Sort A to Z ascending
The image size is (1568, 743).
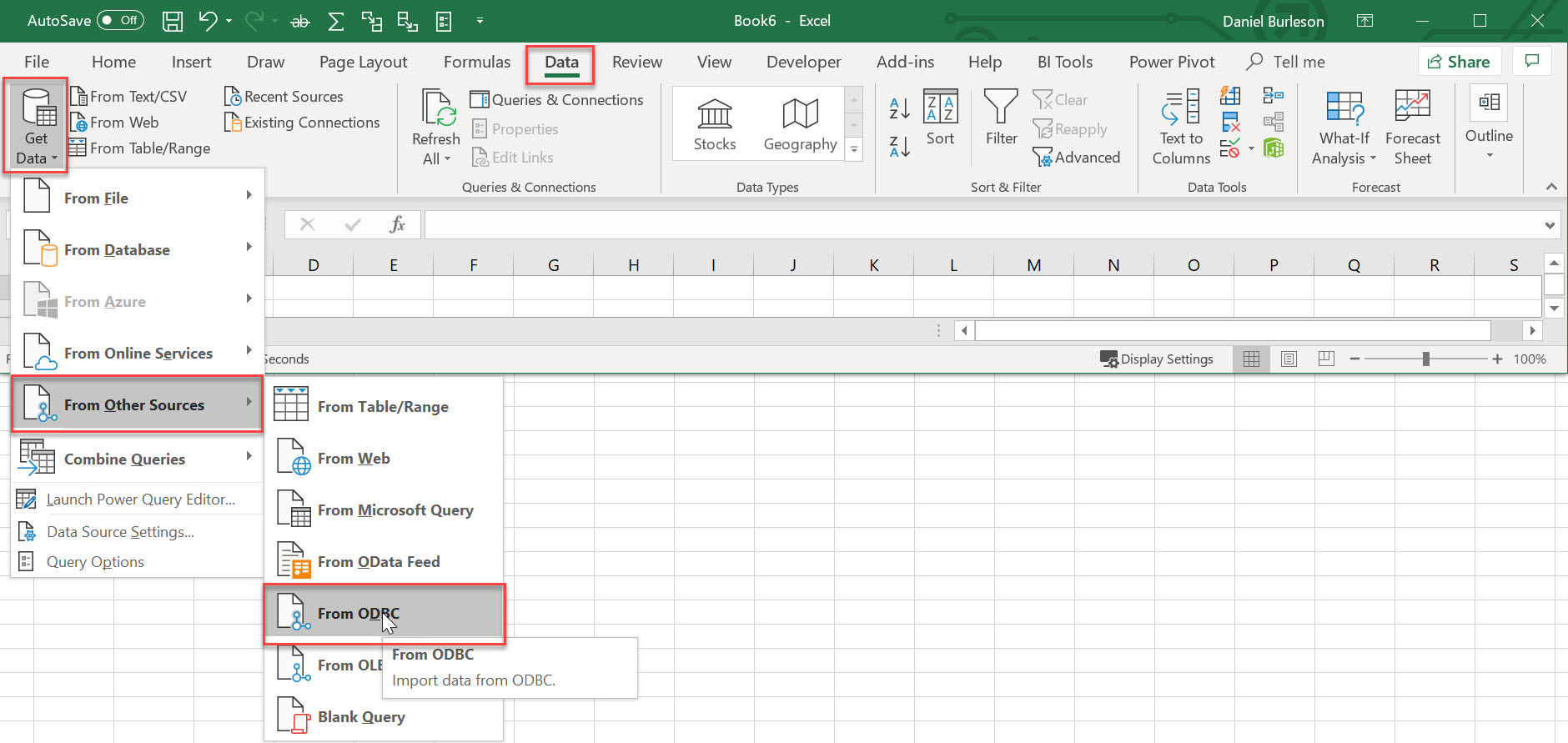point(900,108)
